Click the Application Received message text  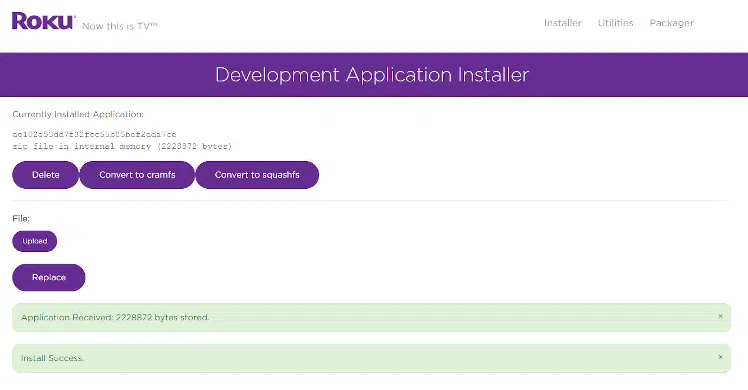click(115, 318)
